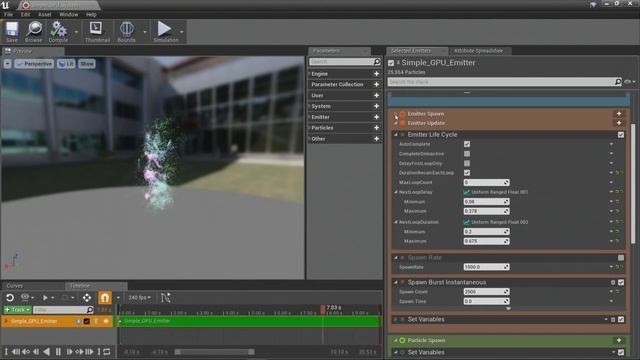Open the 240 fps frame rate dropdown
640x360 pixels.
[x=139, y=298]
